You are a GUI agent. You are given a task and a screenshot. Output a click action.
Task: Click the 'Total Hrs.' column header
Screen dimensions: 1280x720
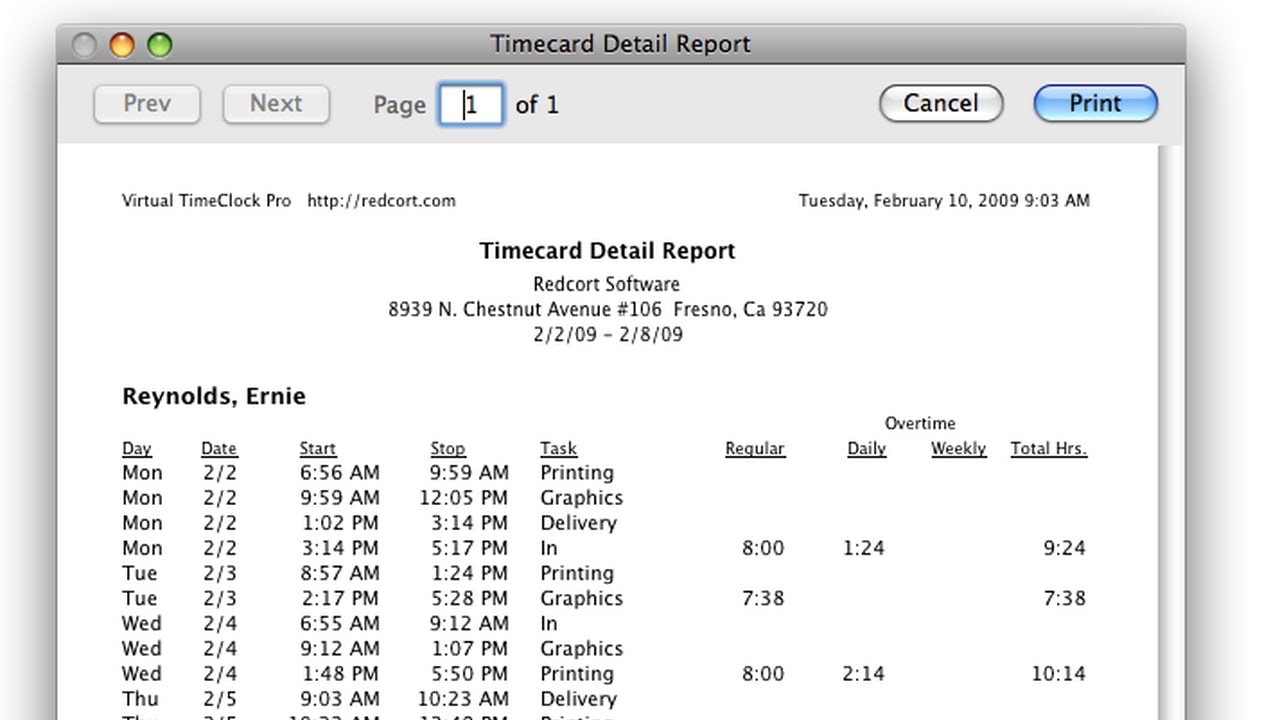click(1049, 449)
